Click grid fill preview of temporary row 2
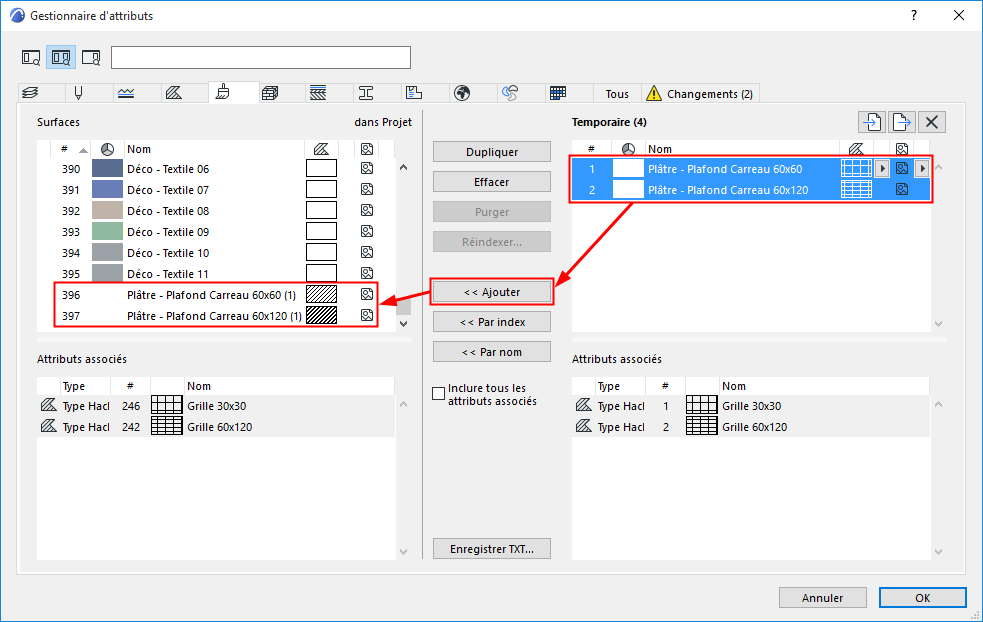The width and height of the screenshot is (983, 622). pos(856,189)
